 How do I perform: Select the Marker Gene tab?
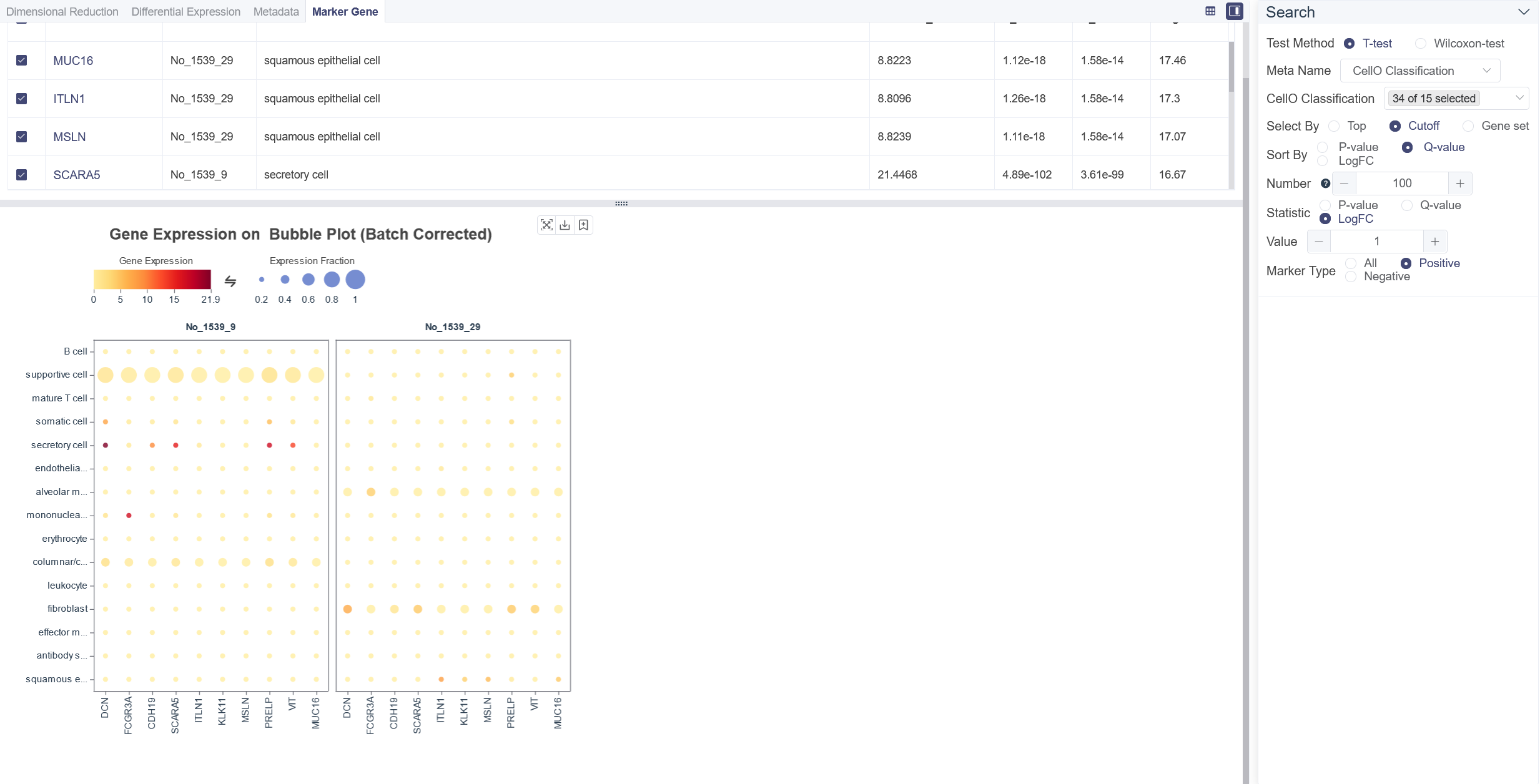[345, 12]
